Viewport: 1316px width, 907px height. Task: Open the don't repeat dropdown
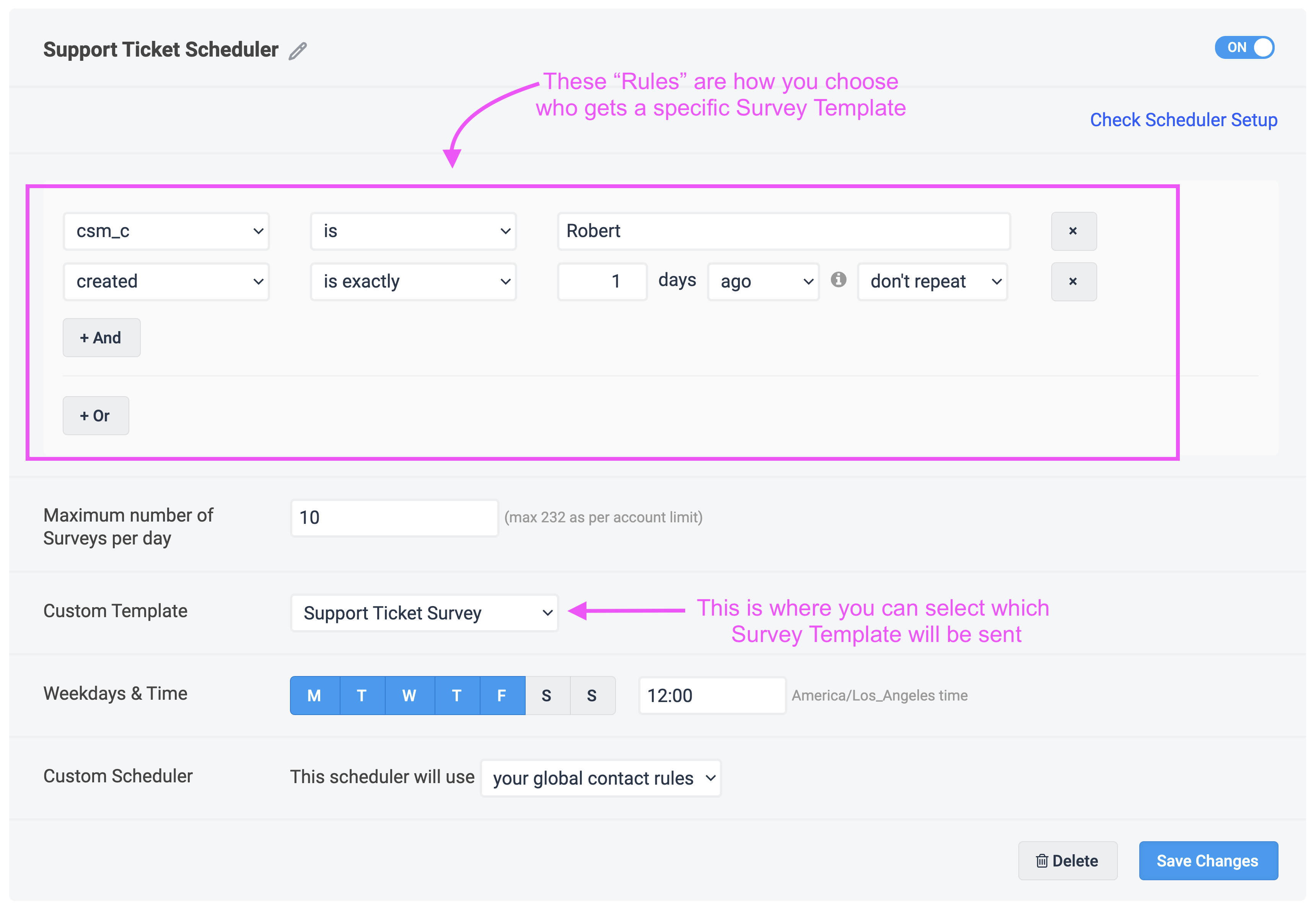click(x=932, y=282)
